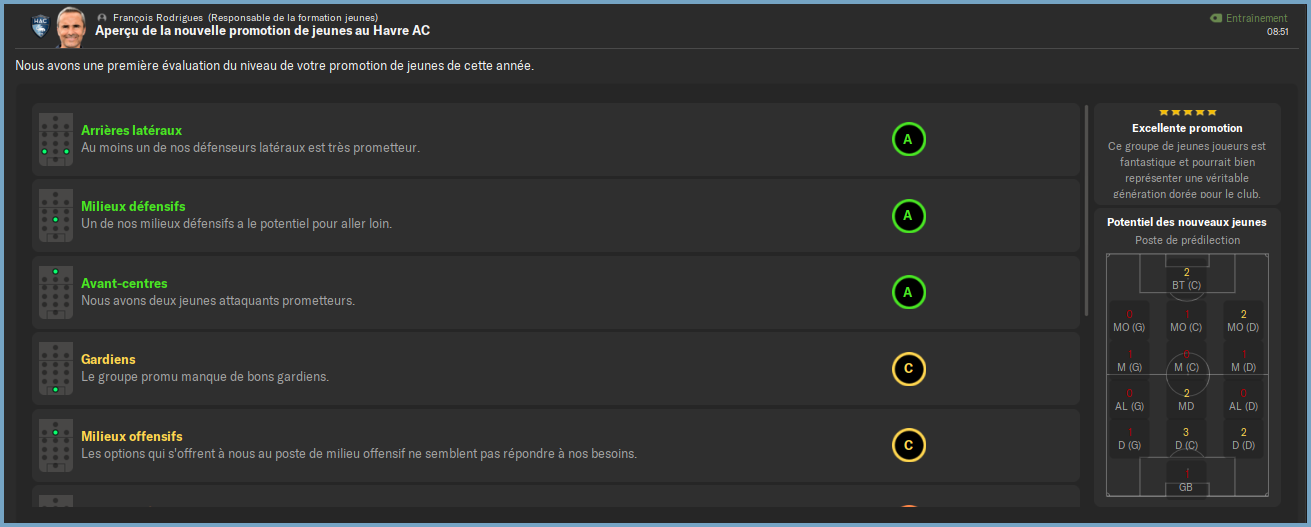Select the MO (D) position on pitch
The height and width of the screenshot is (527, 1311).
point(1243,320)
